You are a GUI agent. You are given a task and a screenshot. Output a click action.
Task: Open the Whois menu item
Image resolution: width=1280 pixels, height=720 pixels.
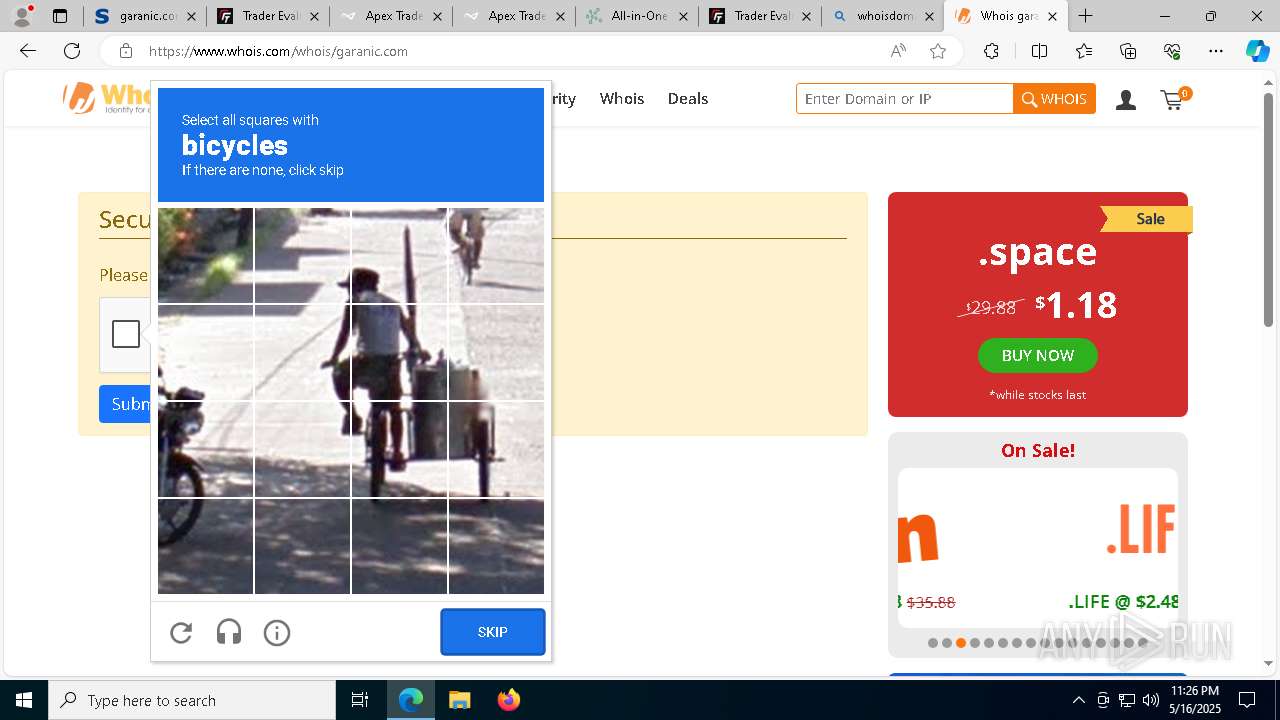622,98
